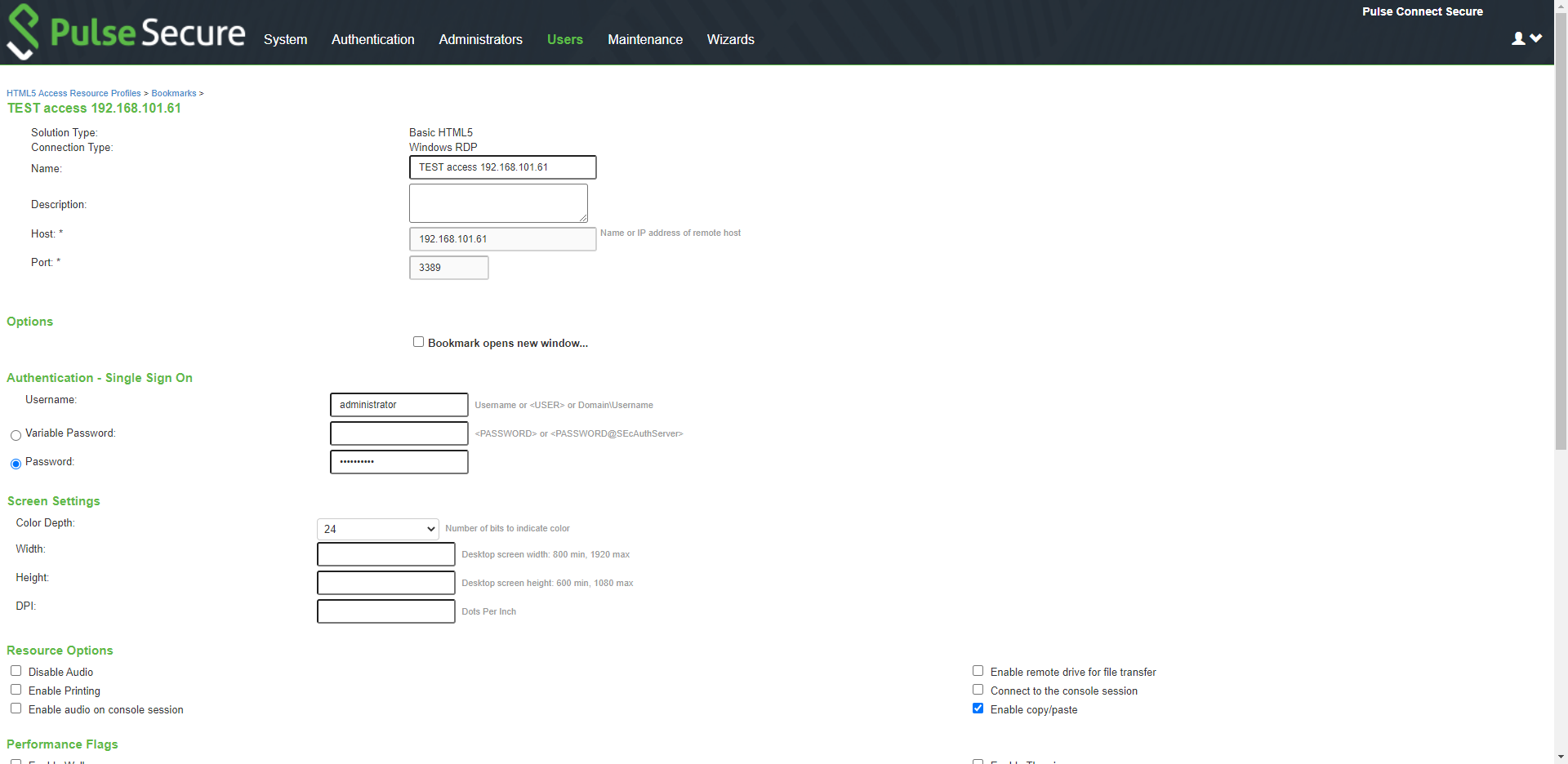Click the page vertical scrollbar thumb
Screen dimensions: 1568x764
click(1561, 231)
